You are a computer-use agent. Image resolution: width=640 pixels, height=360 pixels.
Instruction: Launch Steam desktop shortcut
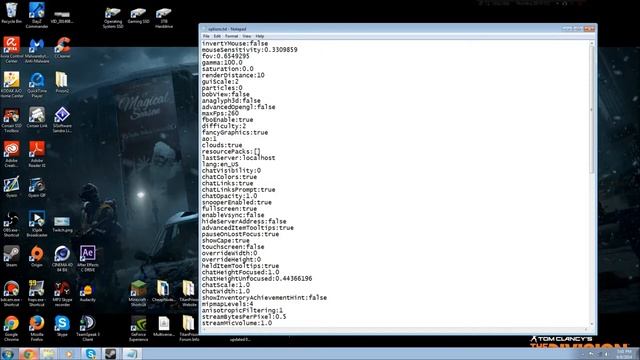point(11,256)
